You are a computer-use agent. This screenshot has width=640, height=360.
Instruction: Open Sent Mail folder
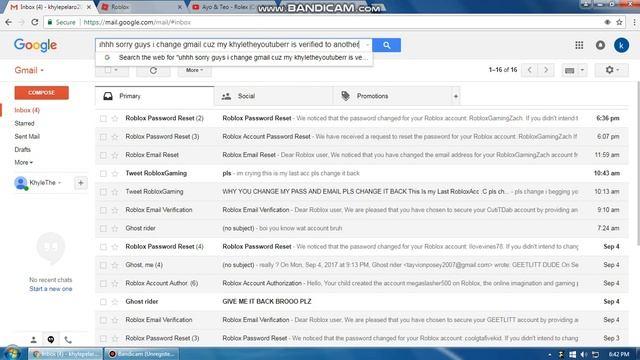[x=27, y=136]
